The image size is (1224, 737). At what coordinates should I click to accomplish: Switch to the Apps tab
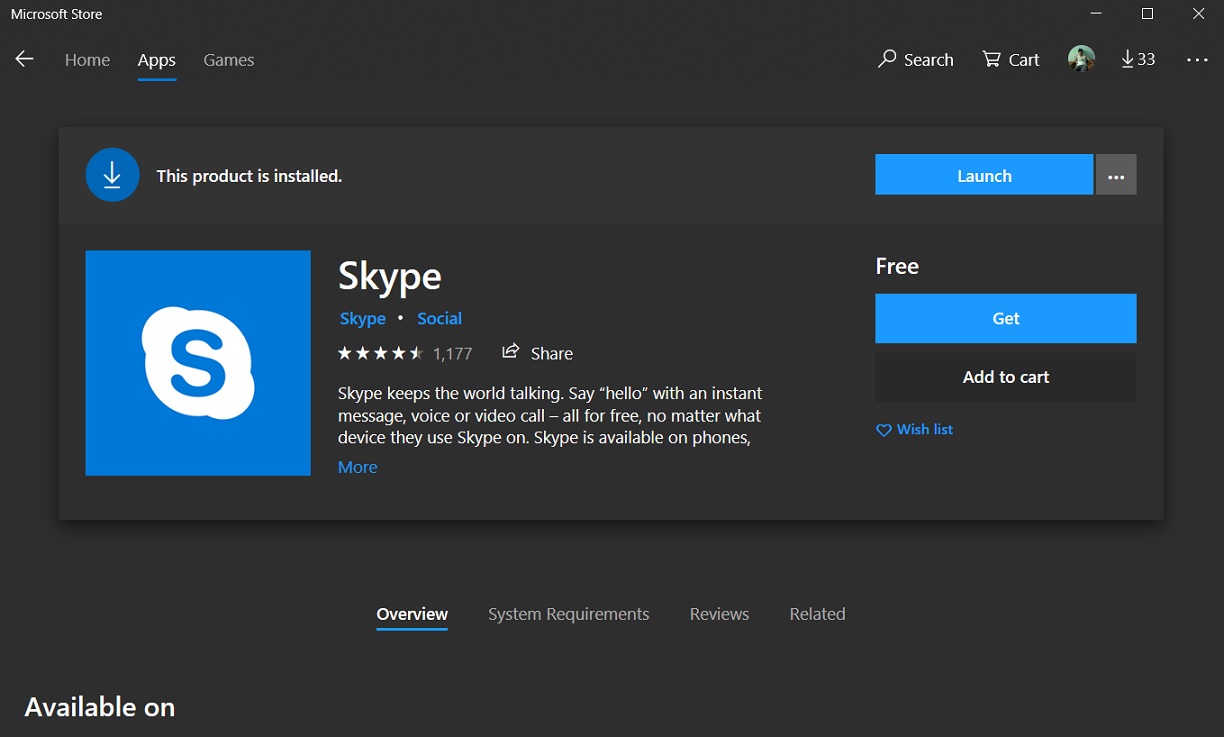pos(156,60)
